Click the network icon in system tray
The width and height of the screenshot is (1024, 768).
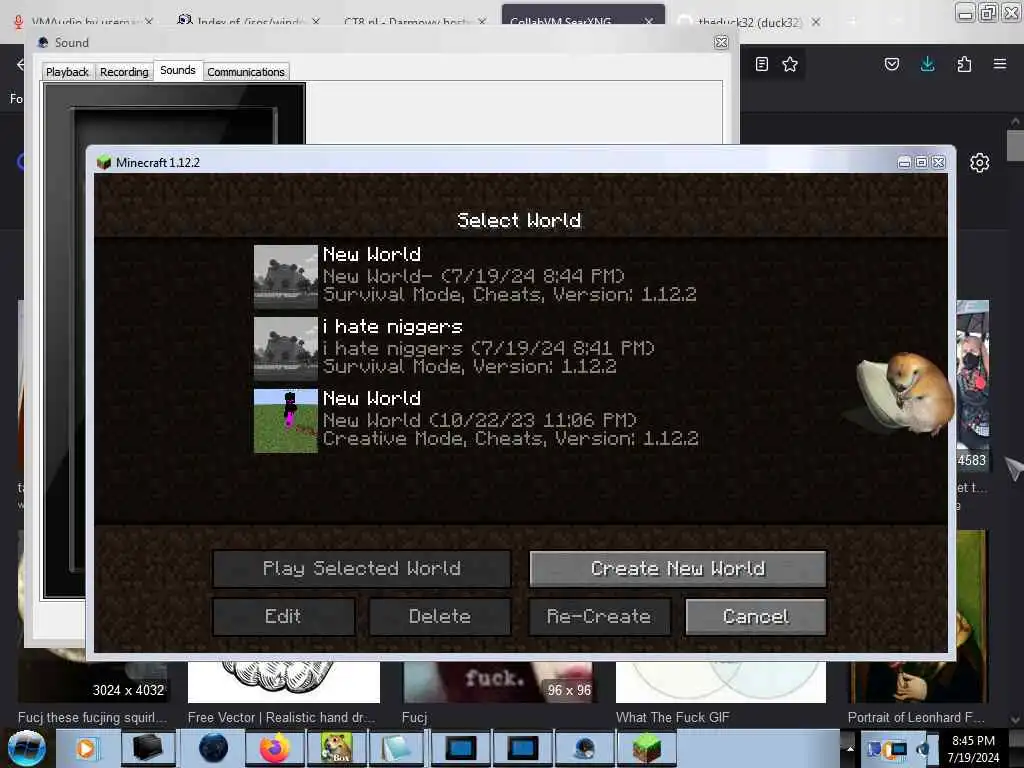point(897,748)
